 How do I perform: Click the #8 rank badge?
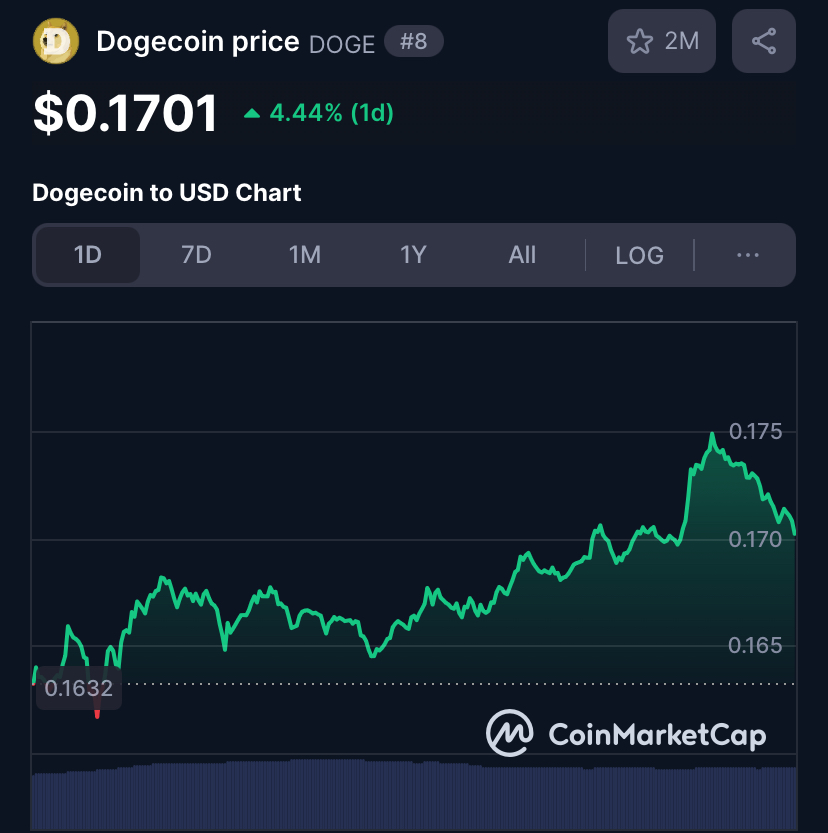[413, 42]
